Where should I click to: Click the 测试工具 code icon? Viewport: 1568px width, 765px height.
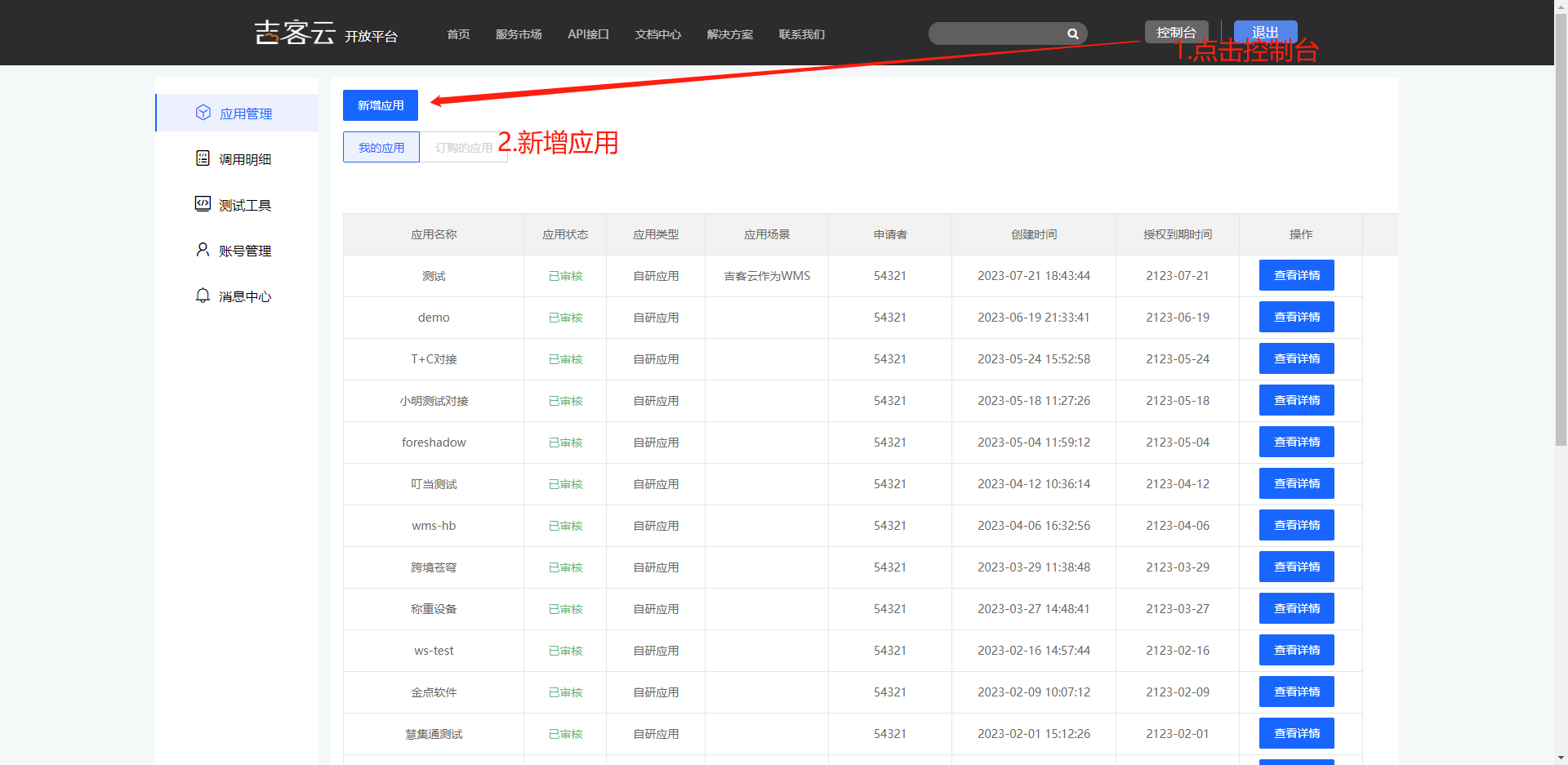click(203, 204)
